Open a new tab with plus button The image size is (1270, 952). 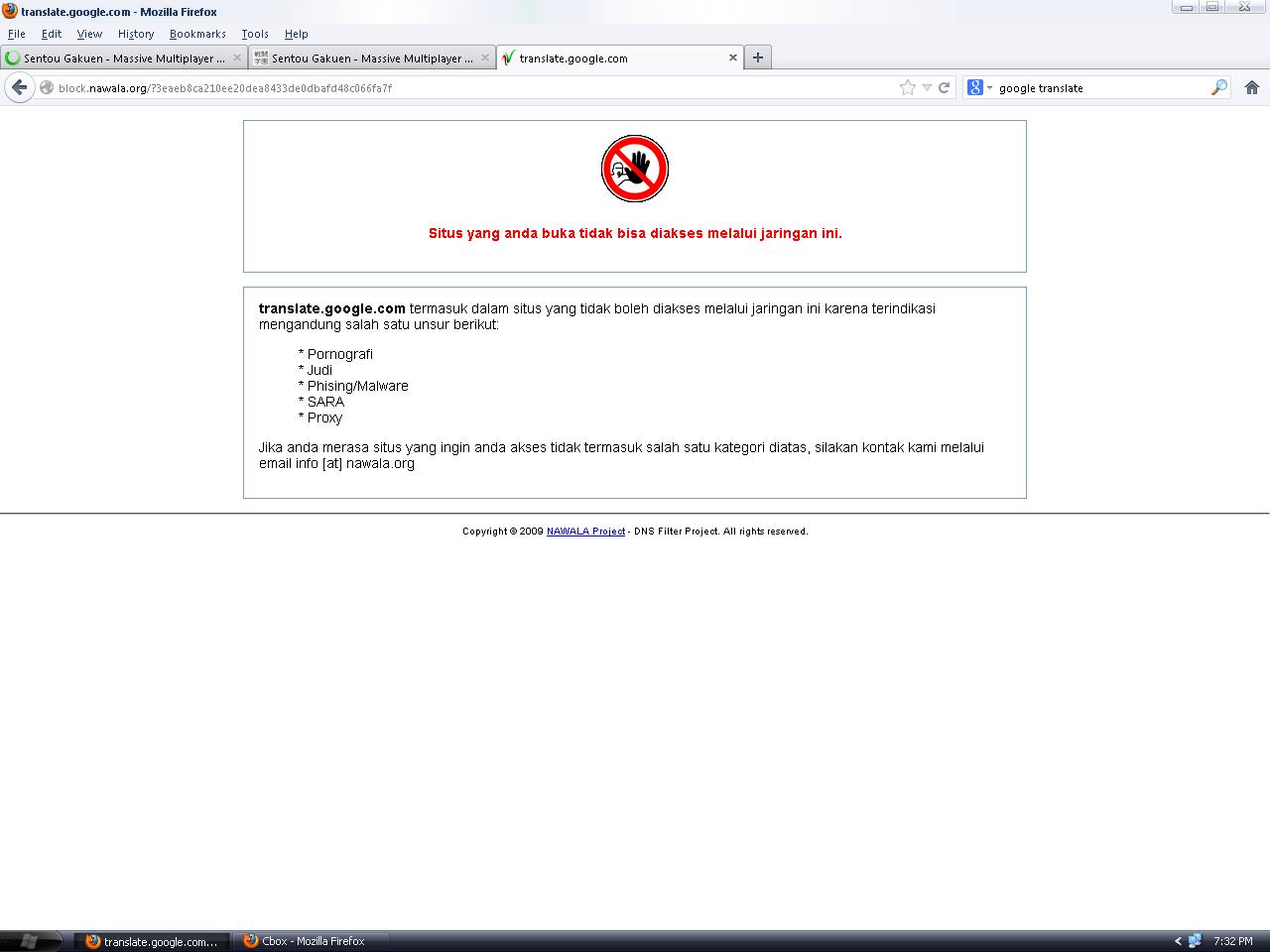tap(758, 58)
